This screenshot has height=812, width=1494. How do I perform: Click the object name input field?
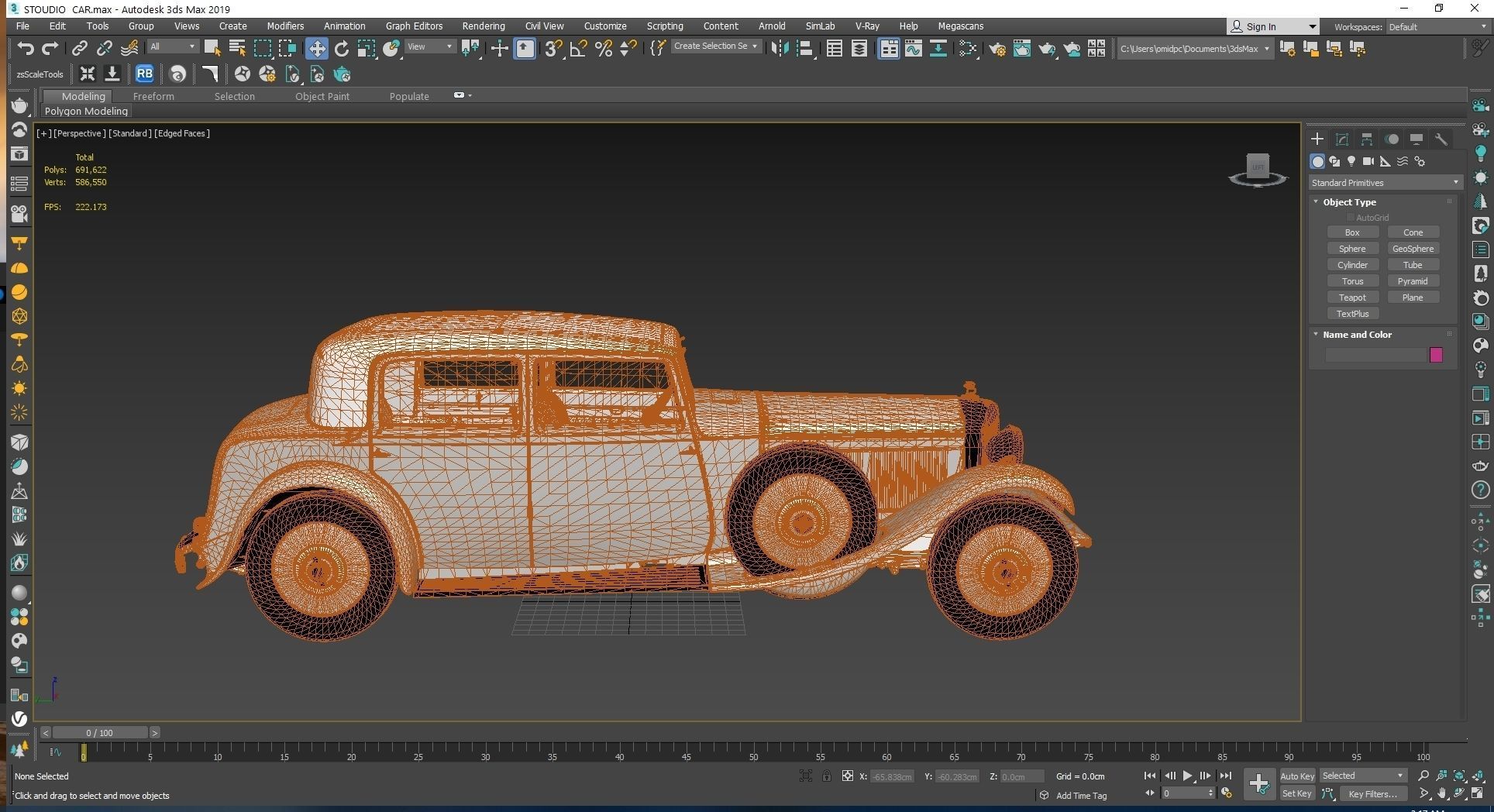coord(1376,355)
